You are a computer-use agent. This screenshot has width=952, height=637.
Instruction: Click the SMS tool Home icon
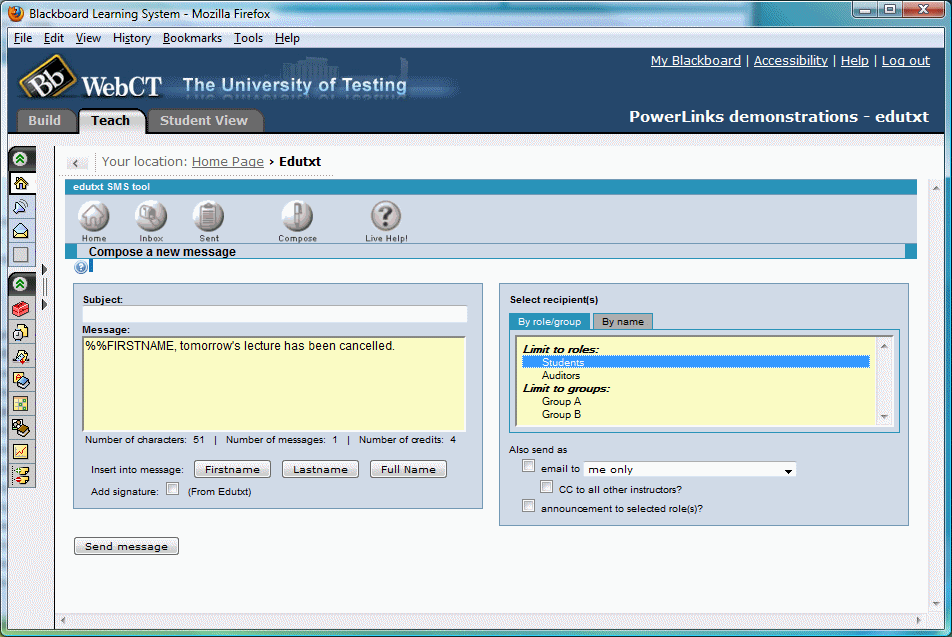[93, 218]
